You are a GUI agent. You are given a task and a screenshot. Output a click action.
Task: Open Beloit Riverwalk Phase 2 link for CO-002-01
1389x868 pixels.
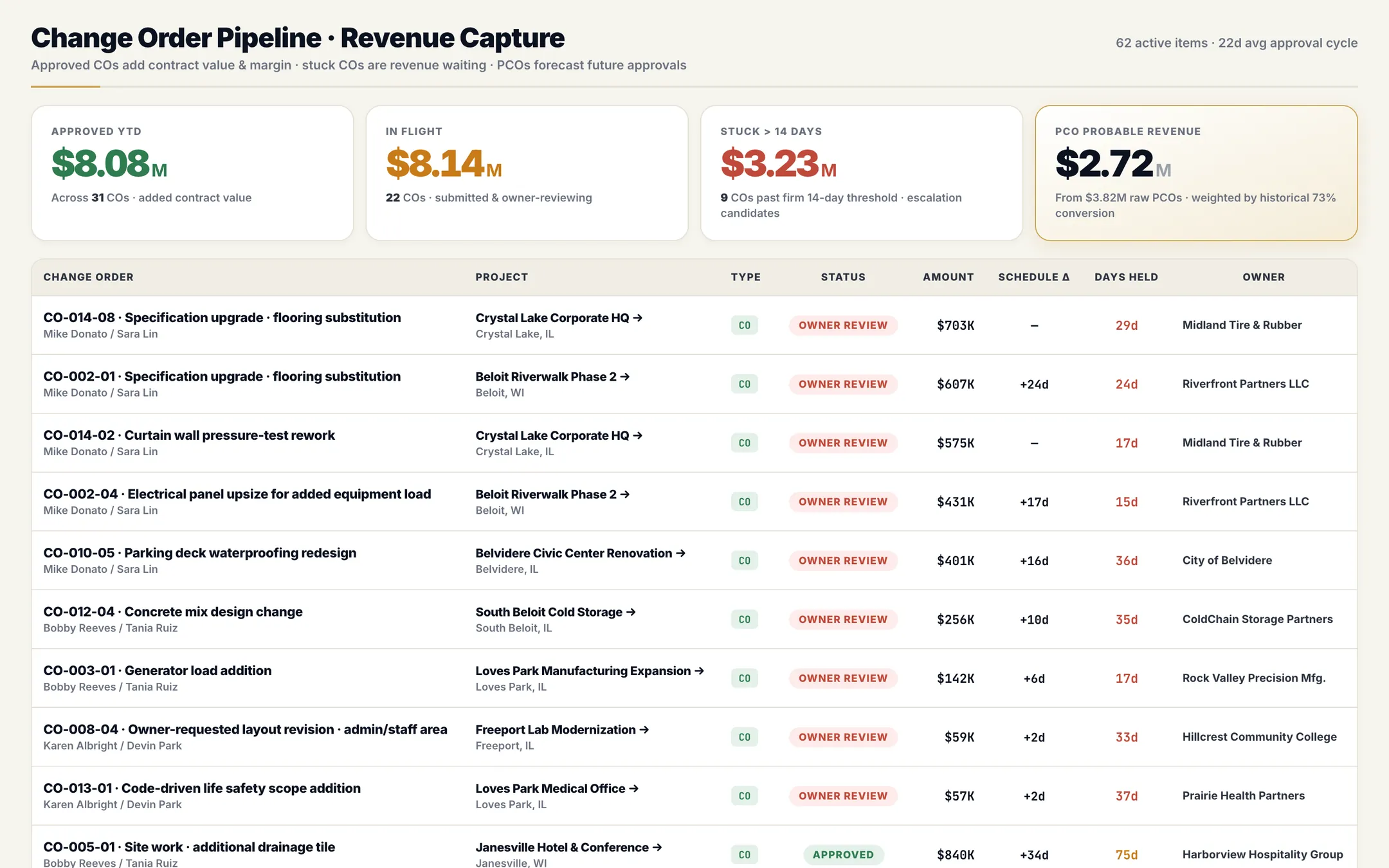pos(552,377)
